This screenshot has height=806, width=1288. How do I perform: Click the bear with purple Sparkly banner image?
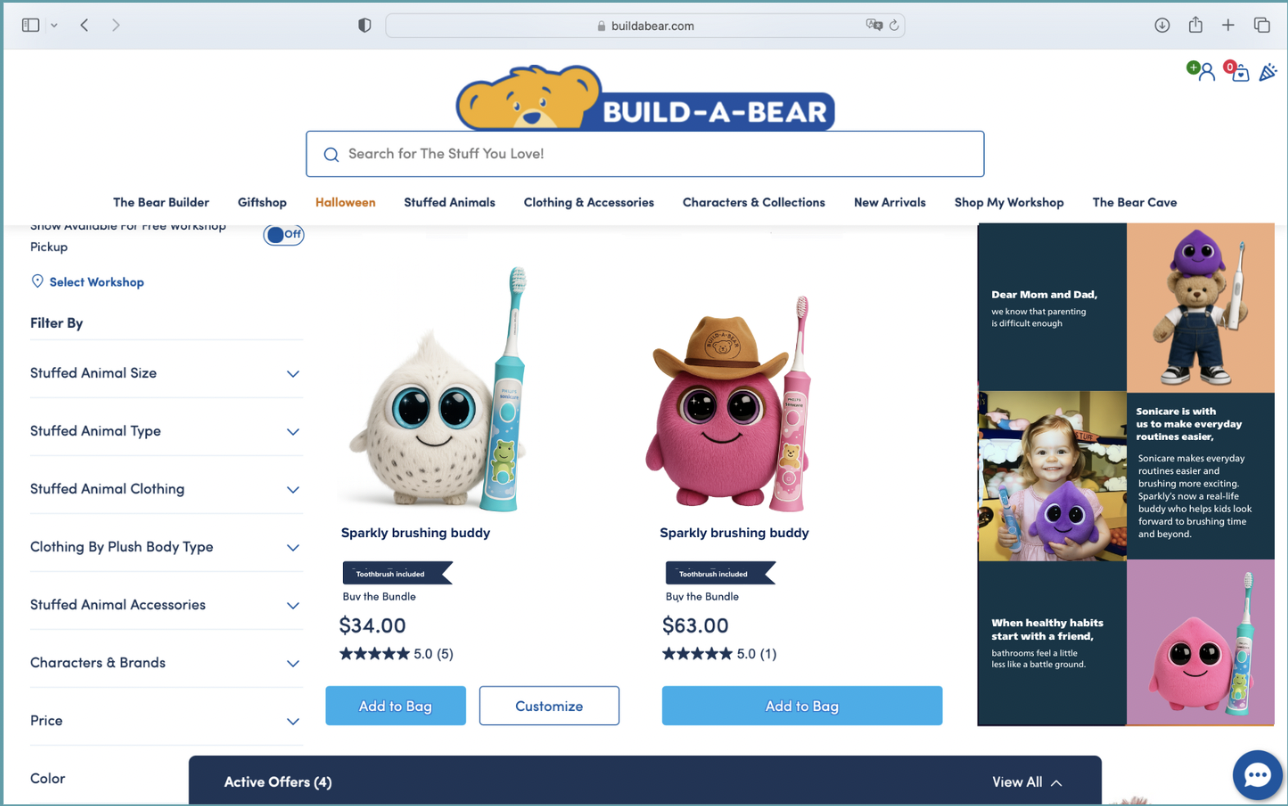point(1201,307)
